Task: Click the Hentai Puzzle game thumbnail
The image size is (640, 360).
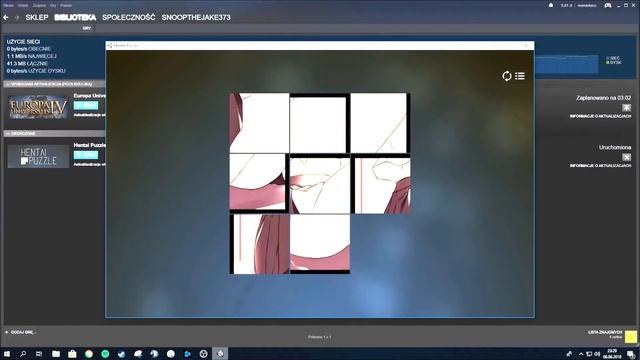Action: (38, 157)
